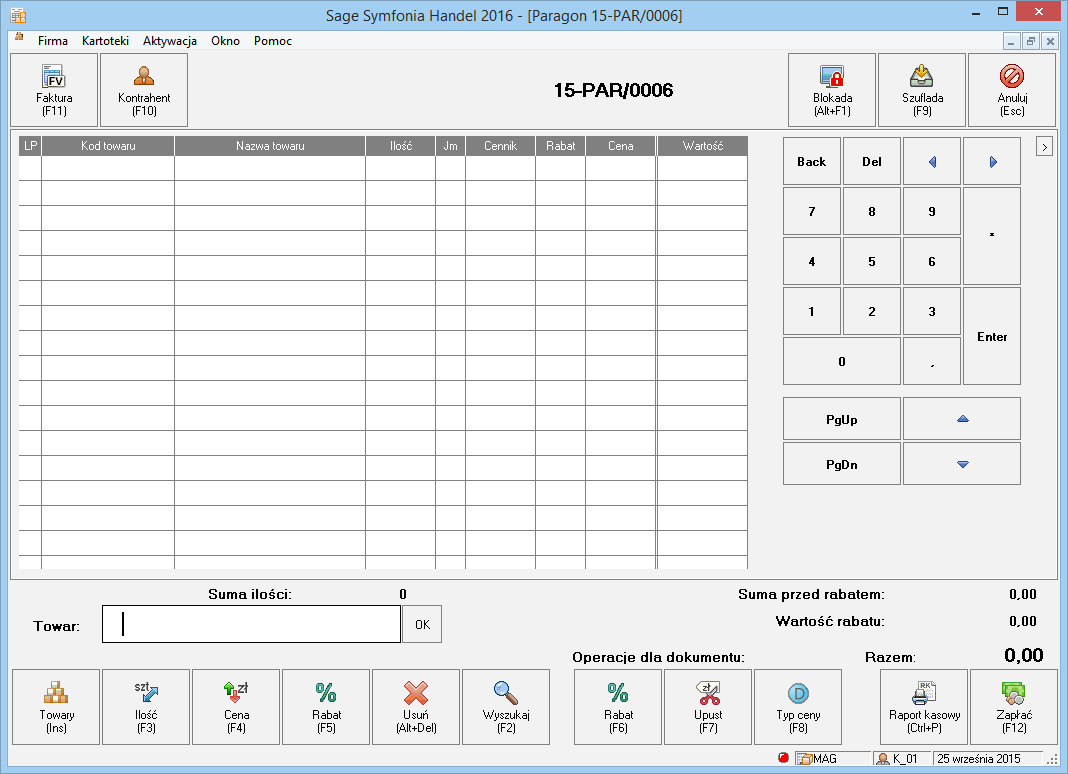Open Raport kasowy (Ctrl+P)
This screenshot has height=774, width=1068.
coord(924,707)
